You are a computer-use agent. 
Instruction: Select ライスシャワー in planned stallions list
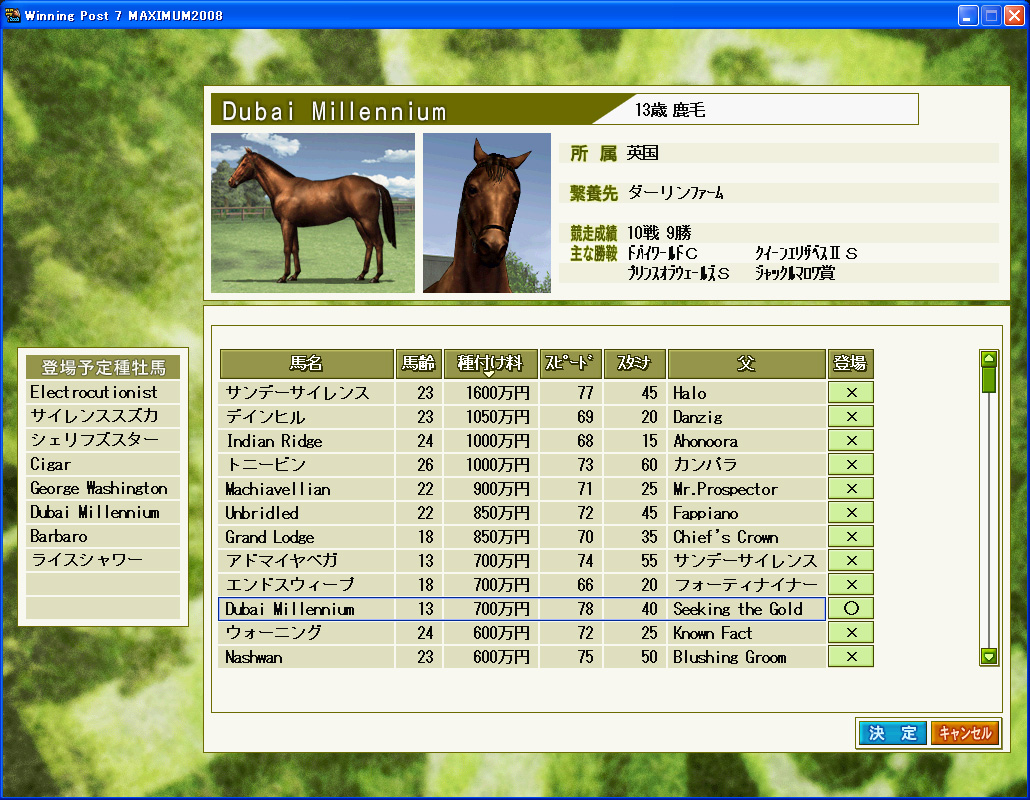click(102, 560)
